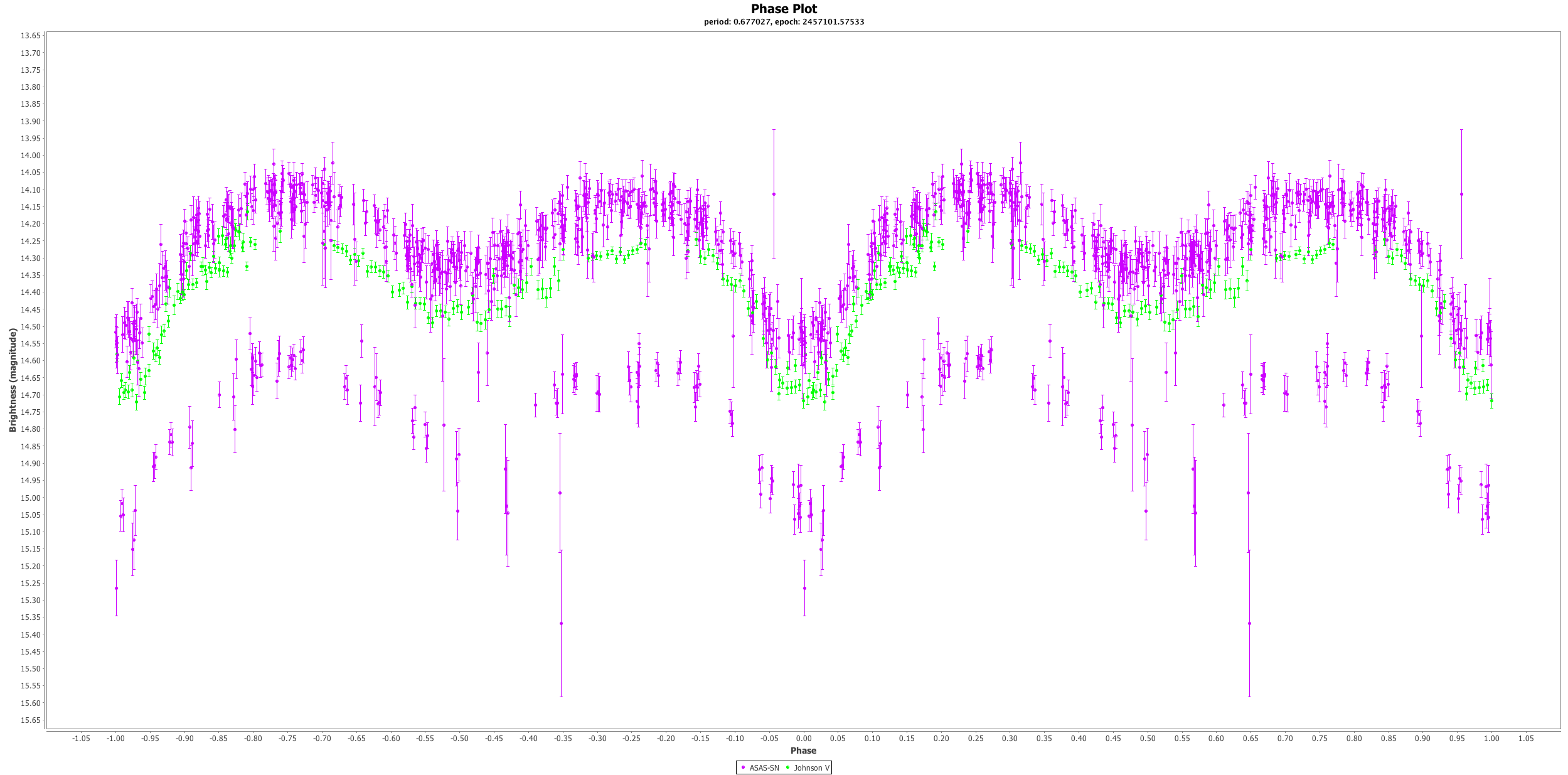Click the 13.65 brightness tick label
The width and height of the screenshot is (1568, 775).
(31, 36)
